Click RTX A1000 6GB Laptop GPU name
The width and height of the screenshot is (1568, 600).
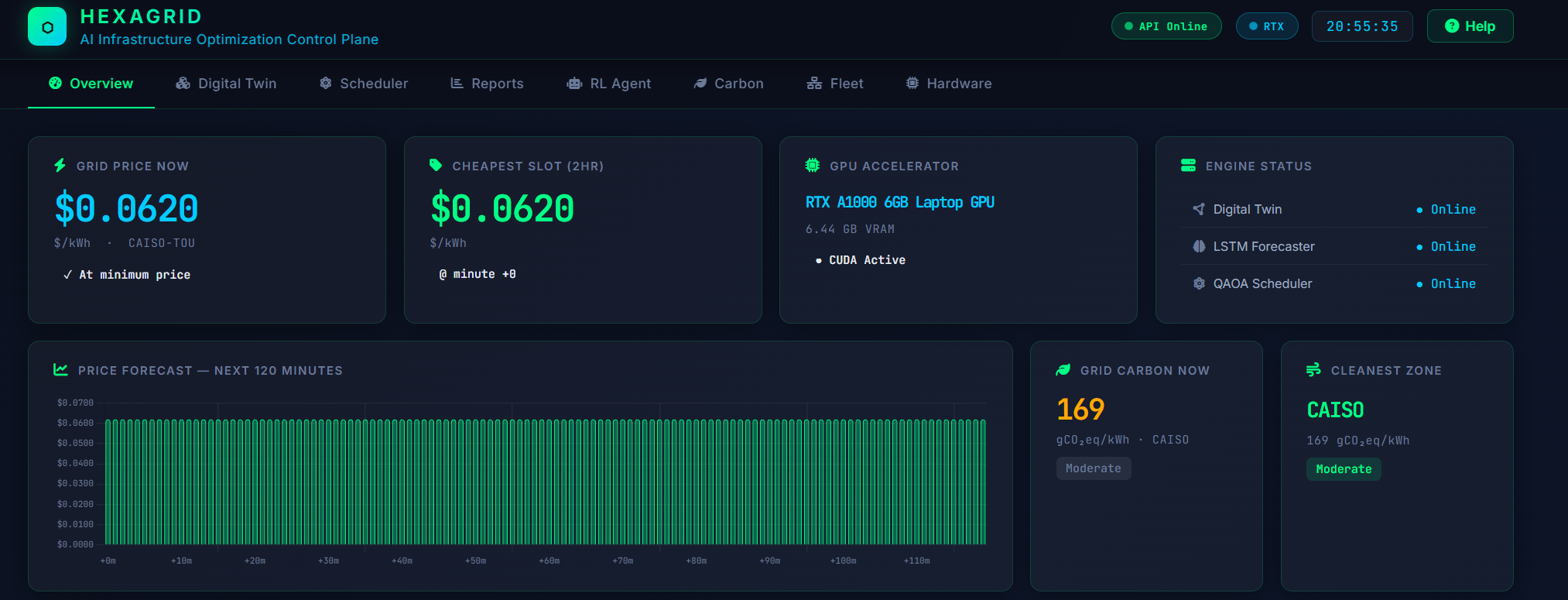(x=900, y=202)
